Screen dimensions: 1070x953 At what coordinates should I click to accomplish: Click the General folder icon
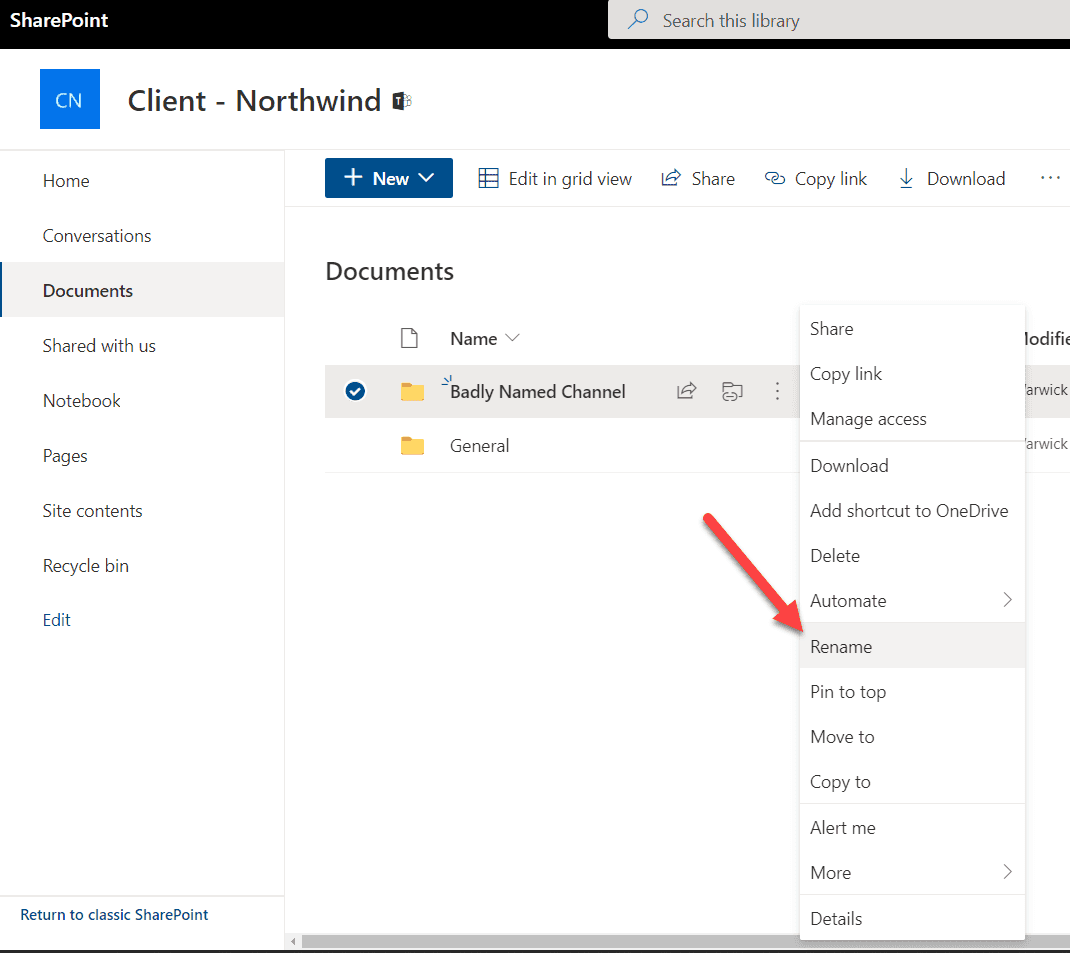412,446
